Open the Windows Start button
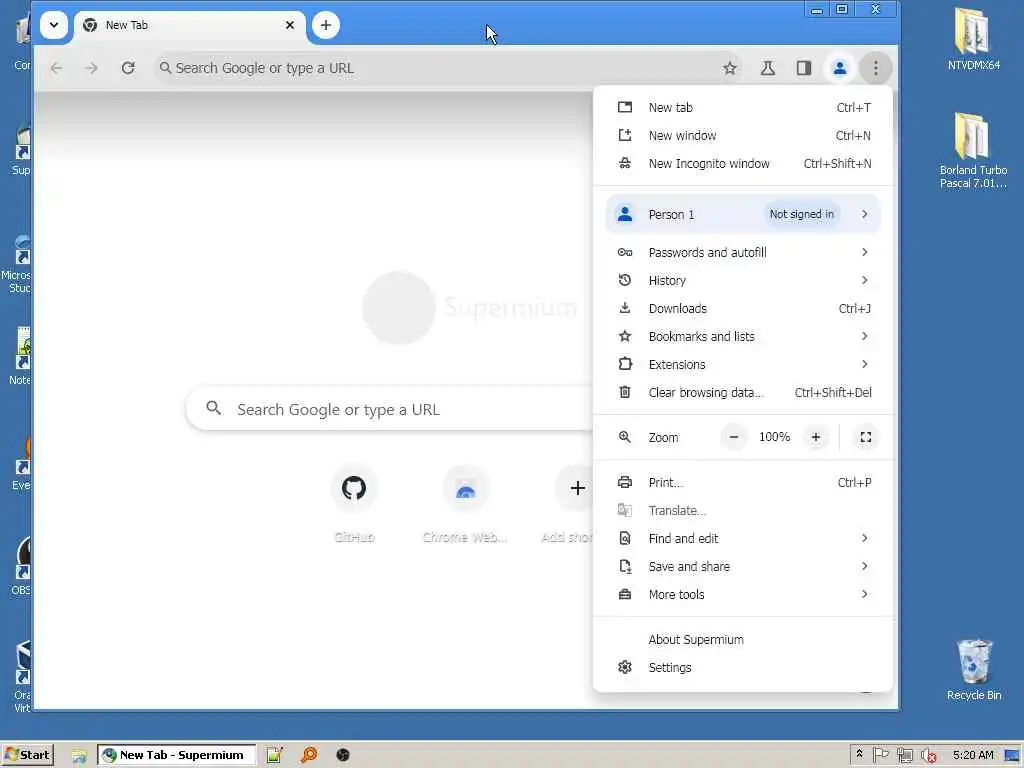This screenshot has height=768, width=1024. click(27, 755)
